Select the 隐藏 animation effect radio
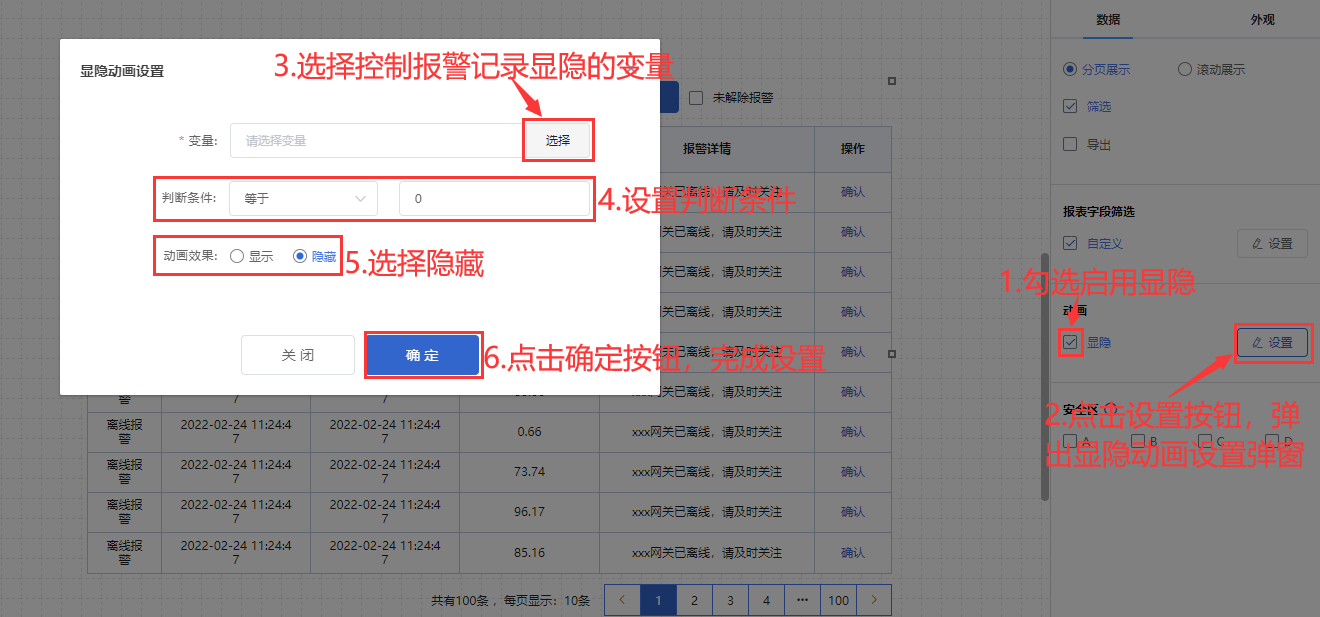 coord(314,256)
